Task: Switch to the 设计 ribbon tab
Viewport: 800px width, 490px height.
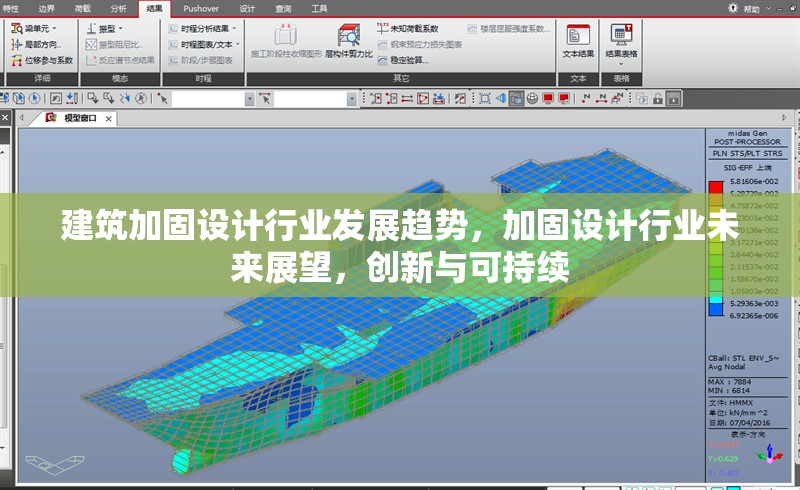Action: pos(247,9)
